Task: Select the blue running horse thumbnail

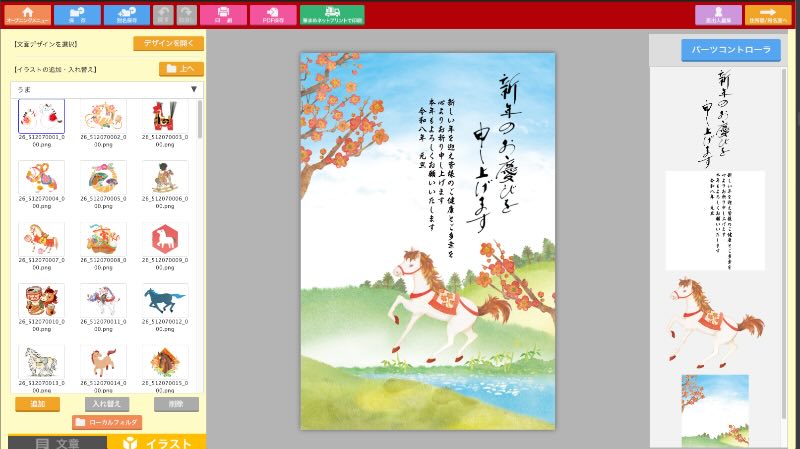Action: point(163,298)
